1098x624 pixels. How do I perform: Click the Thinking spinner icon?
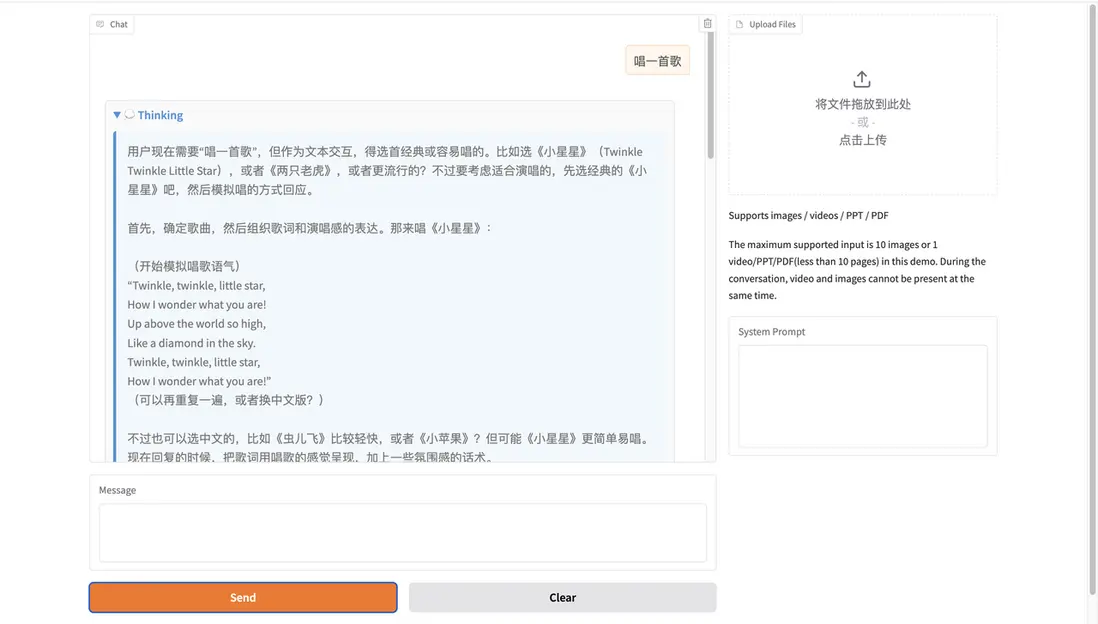[130, 114]
